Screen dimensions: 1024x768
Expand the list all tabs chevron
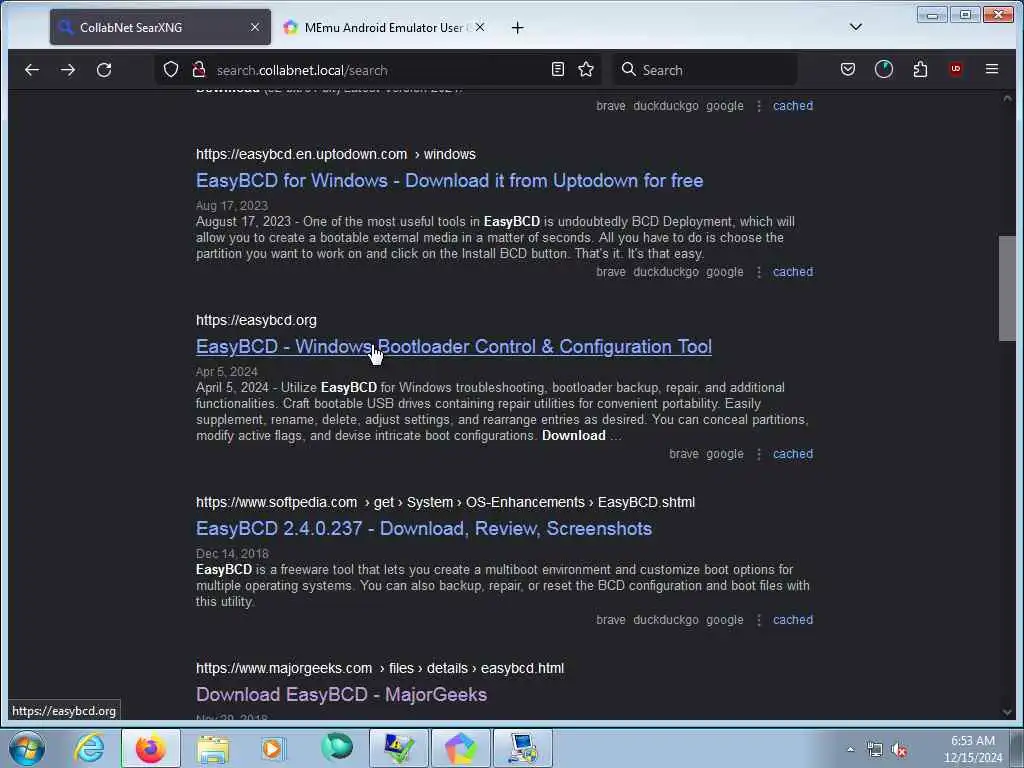click(x=856, y=27)
